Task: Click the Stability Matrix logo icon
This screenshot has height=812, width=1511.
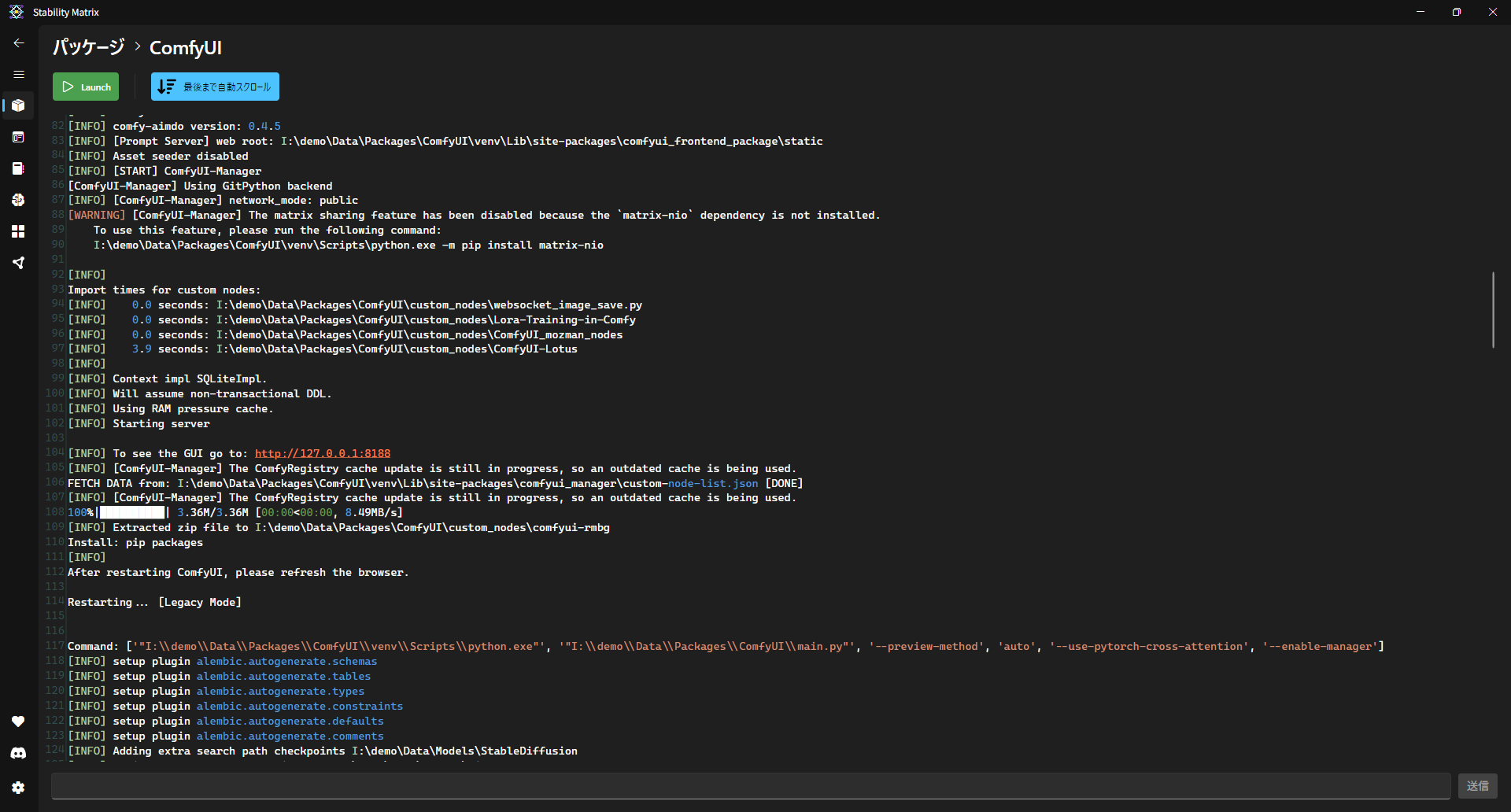Action: coord(16,12)
